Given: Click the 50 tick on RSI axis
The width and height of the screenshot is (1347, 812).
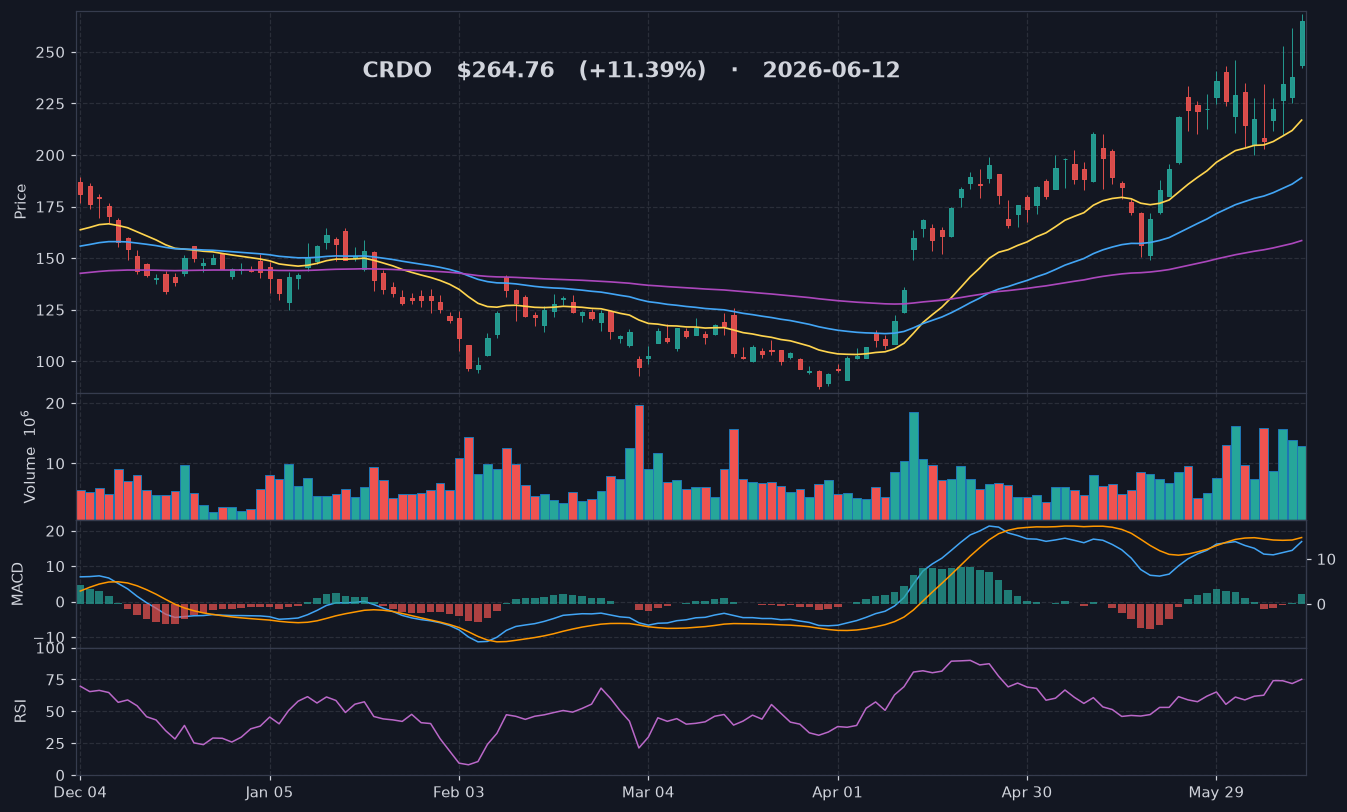Looking at the screenshot, I should 57,712.
